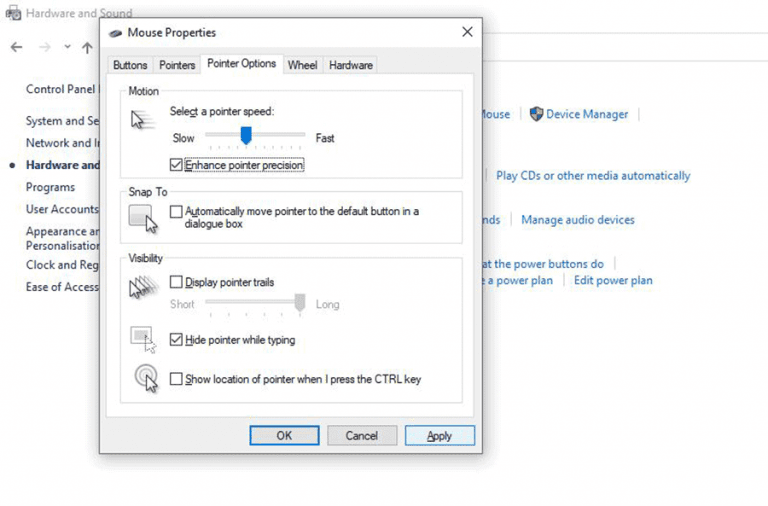768x506 pixels.
Task: Click the mouse icon in dialog title bar
Action: 116,33
